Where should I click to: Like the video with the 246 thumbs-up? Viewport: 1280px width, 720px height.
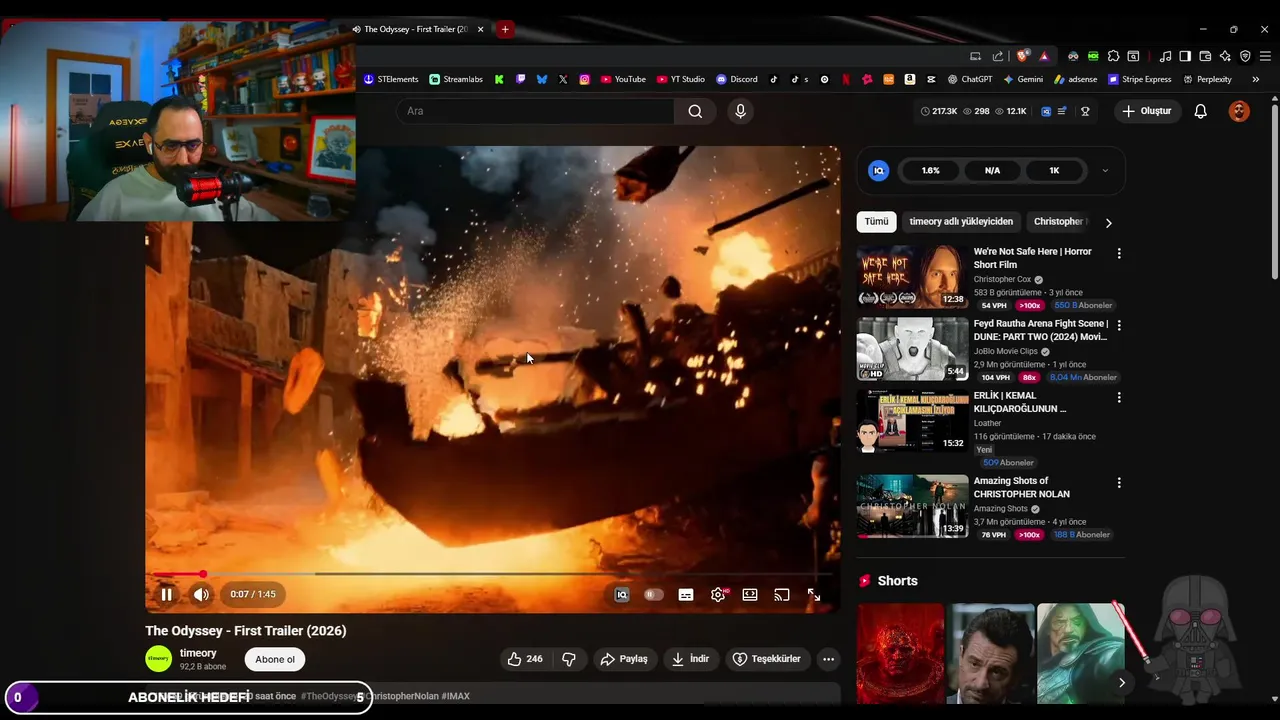(525, 659)
